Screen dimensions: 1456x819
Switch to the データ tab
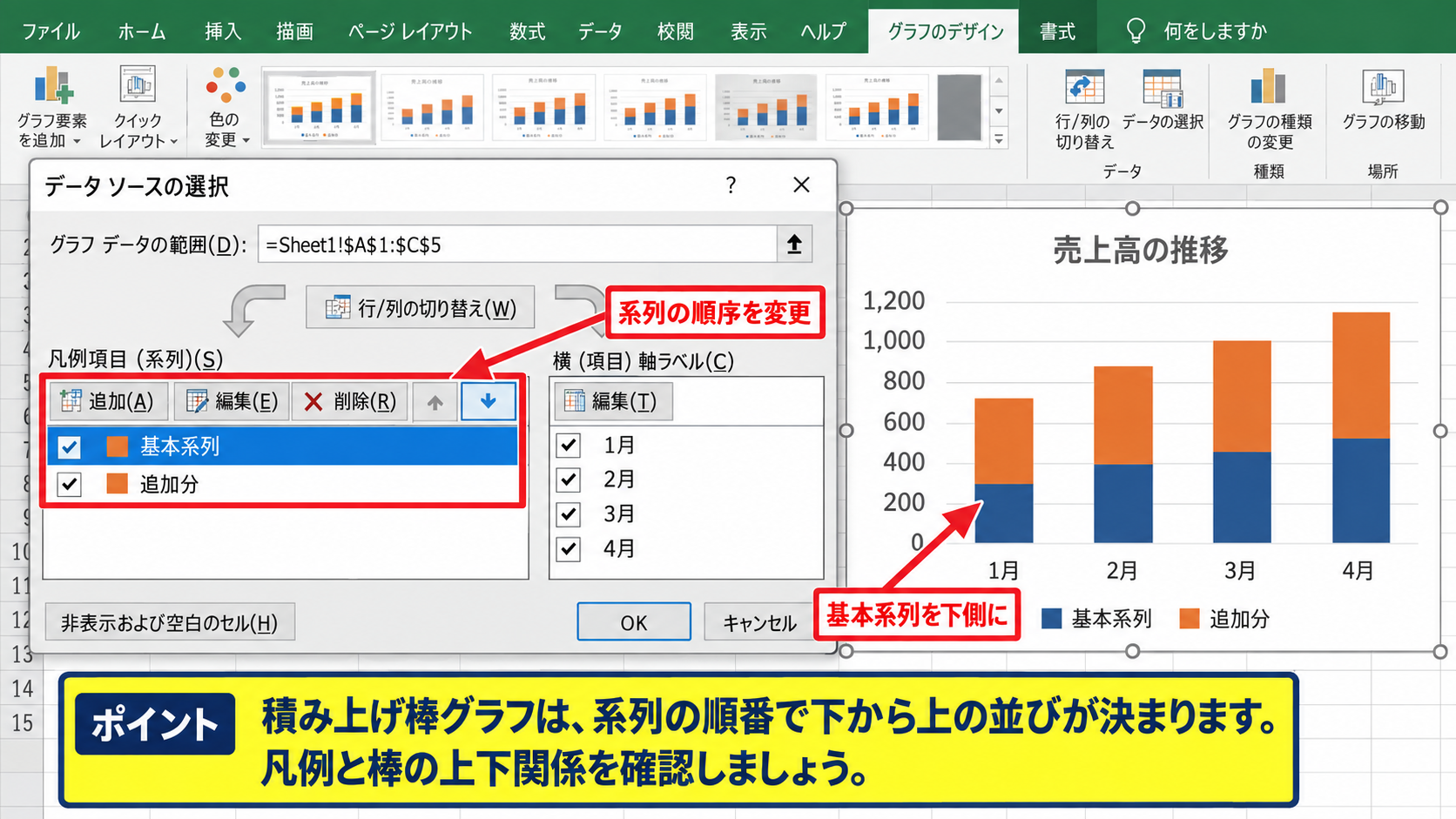tap(600, 31)
